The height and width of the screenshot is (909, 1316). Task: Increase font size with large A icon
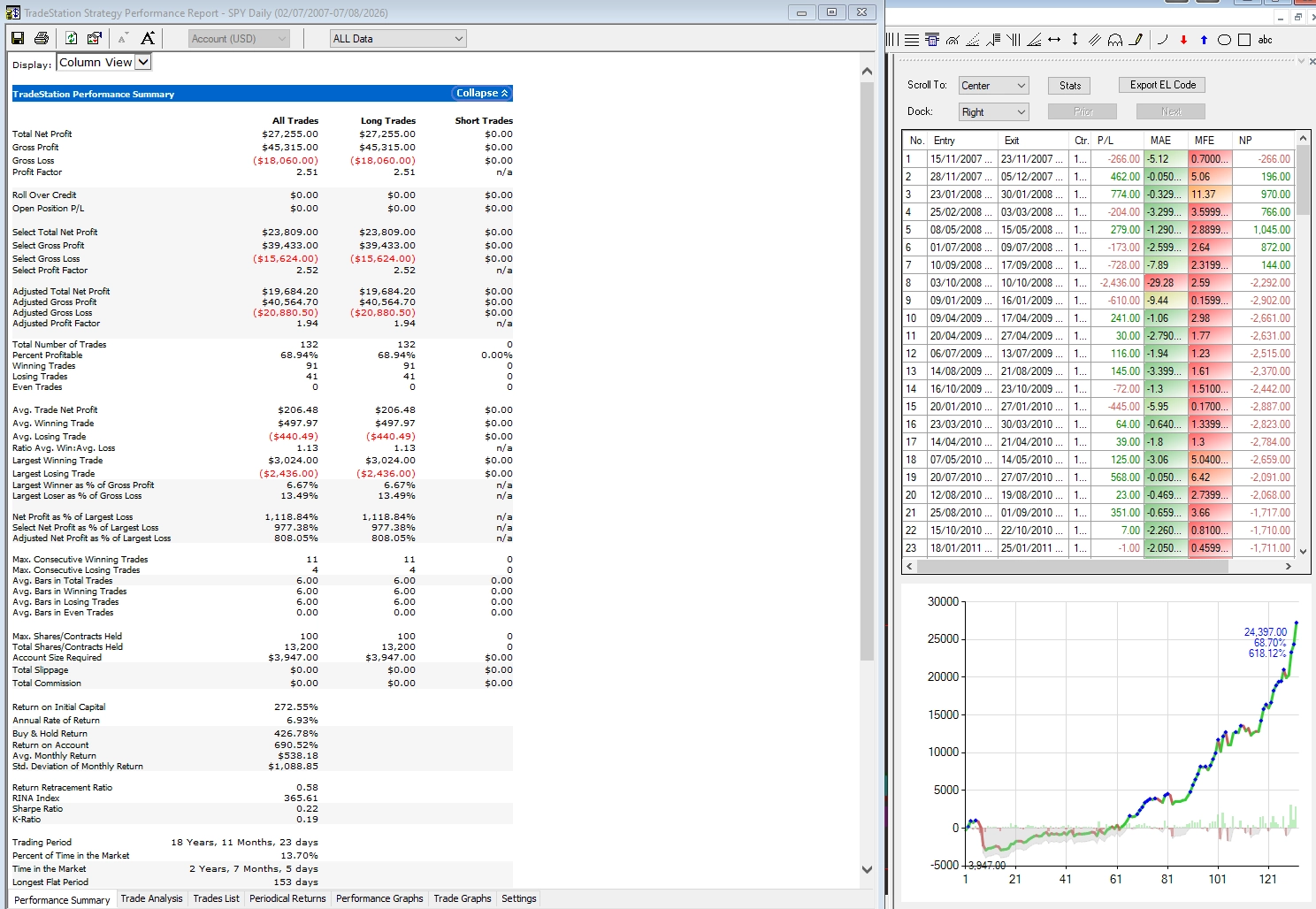pos(148,38)
